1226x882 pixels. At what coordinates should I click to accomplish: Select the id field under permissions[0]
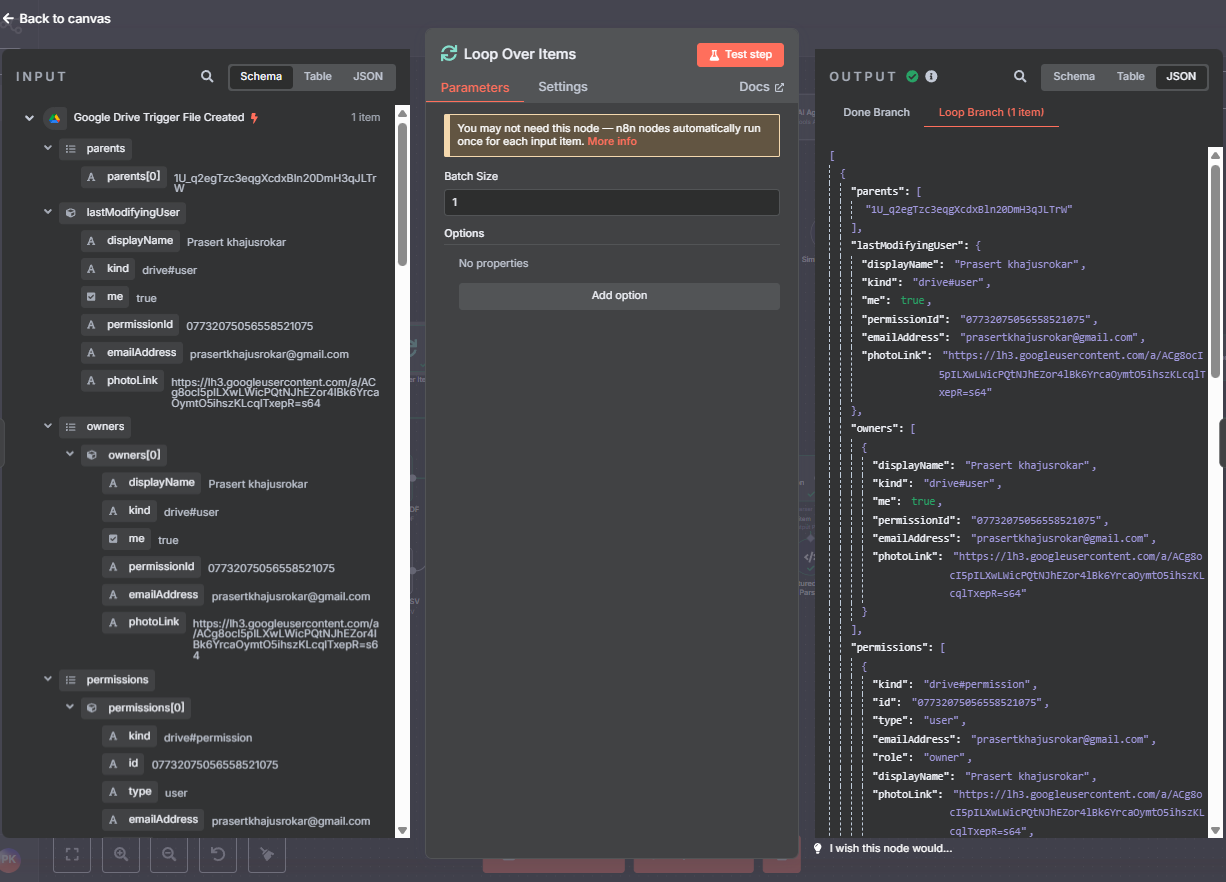[123, 764]
